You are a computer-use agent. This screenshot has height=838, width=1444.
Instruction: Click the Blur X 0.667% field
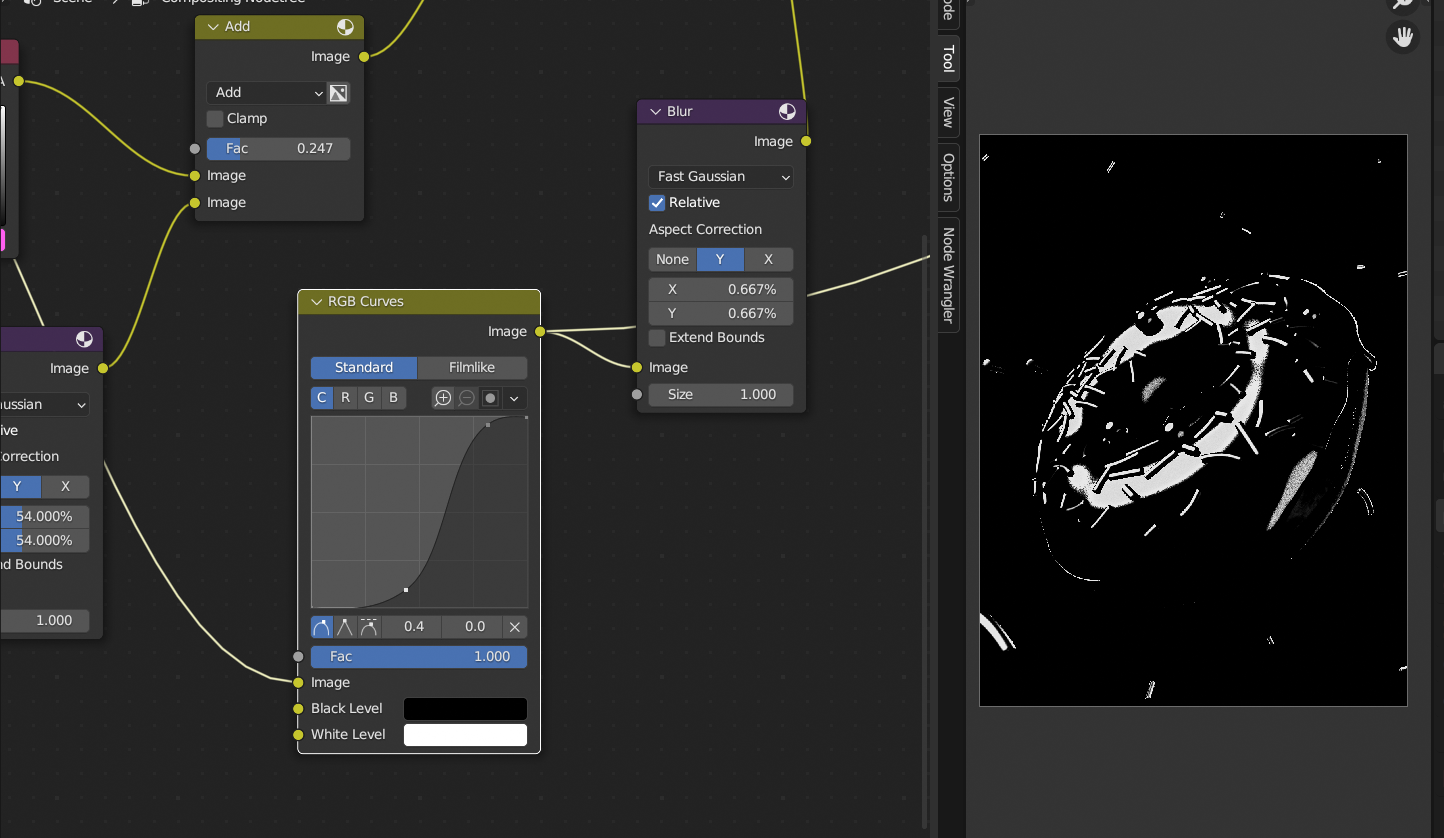tap(721, 290)
